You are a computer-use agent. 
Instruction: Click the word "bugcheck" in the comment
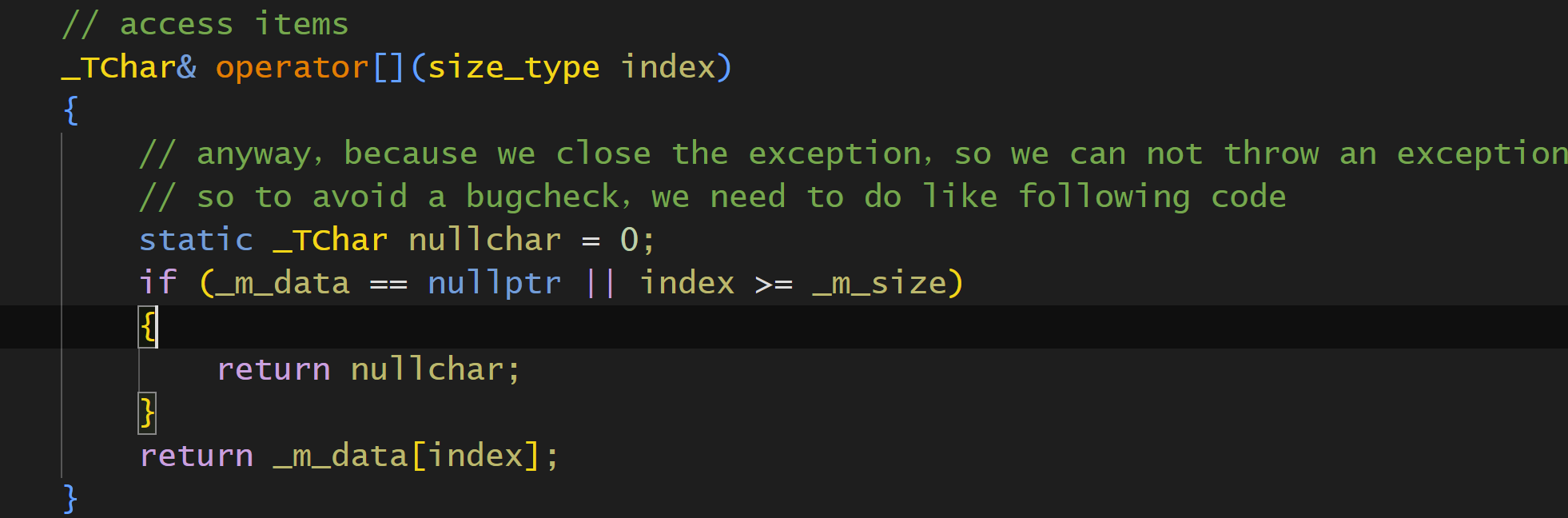[543, 197]
